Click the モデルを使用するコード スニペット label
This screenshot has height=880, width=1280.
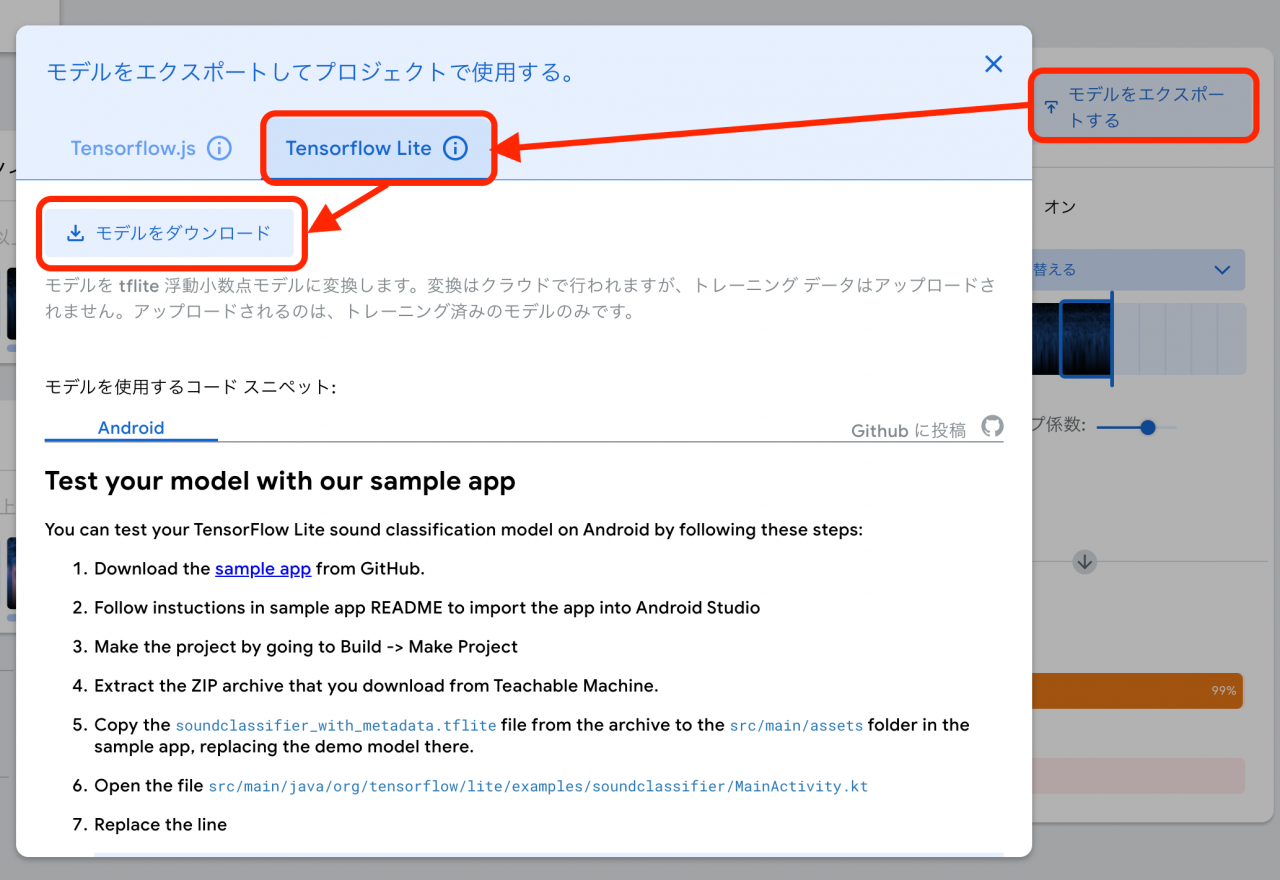190,387
